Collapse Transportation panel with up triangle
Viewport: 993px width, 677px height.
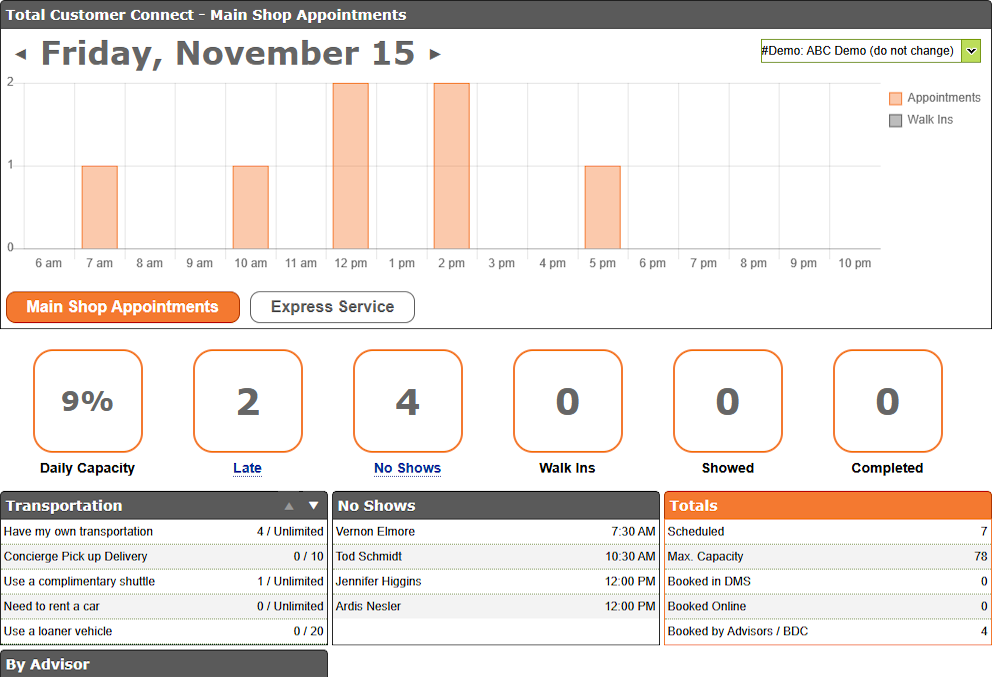[x=289, y=506]
